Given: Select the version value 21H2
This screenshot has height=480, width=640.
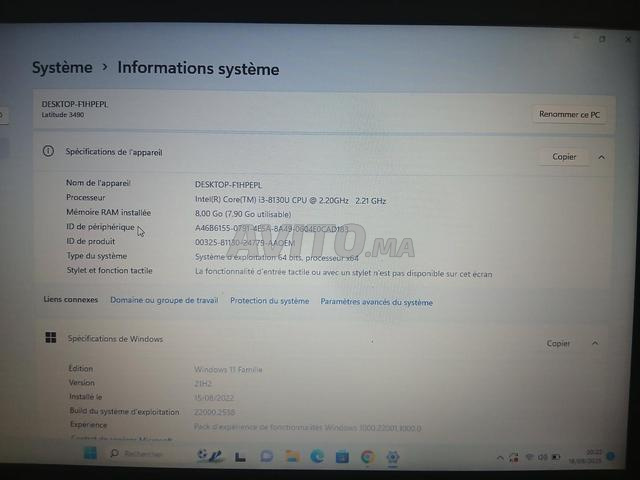Looking at the screenshot, I should coord(203,384).
